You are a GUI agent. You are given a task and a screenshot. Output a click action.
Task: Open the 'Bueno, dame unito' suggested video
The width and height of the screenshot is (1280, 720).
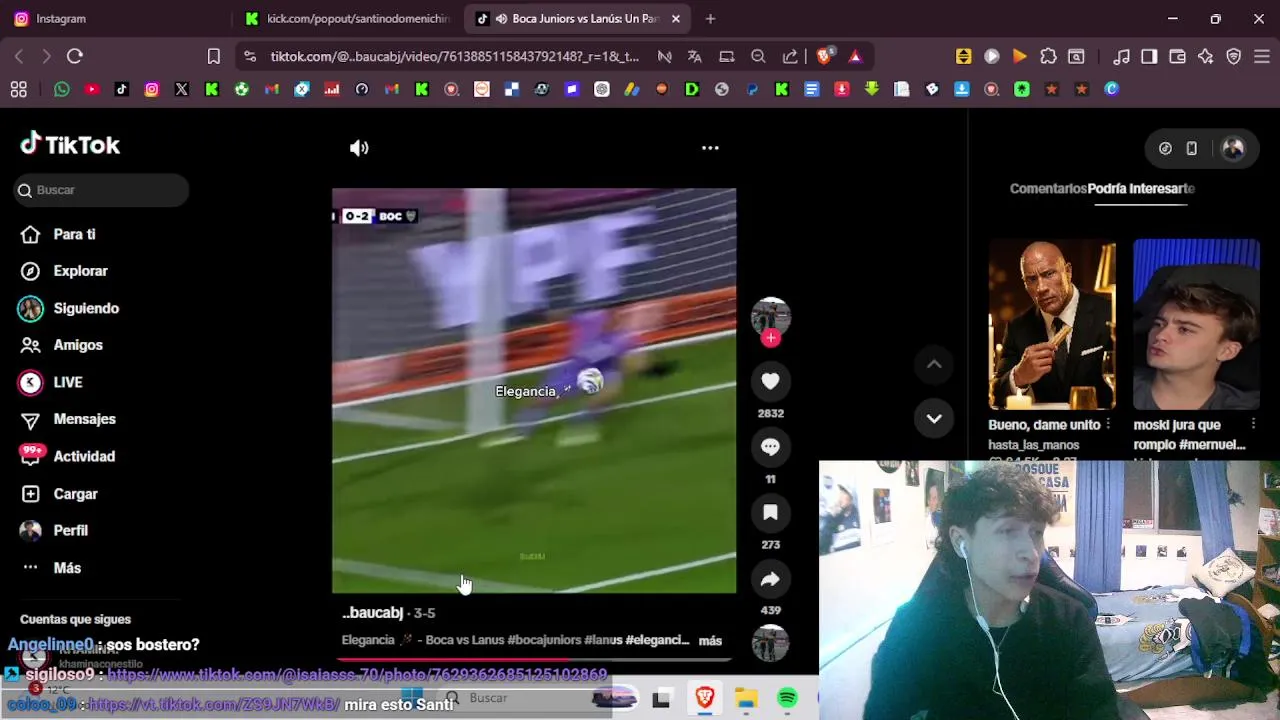(1052, 324)
